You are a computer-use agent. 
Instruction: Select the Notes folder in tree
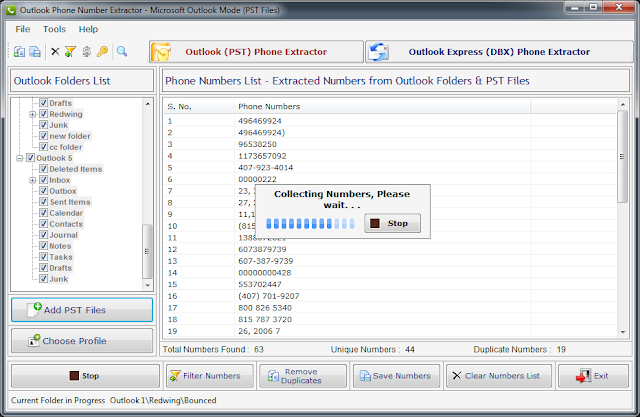pyautogui.click(x=60, y=246)
